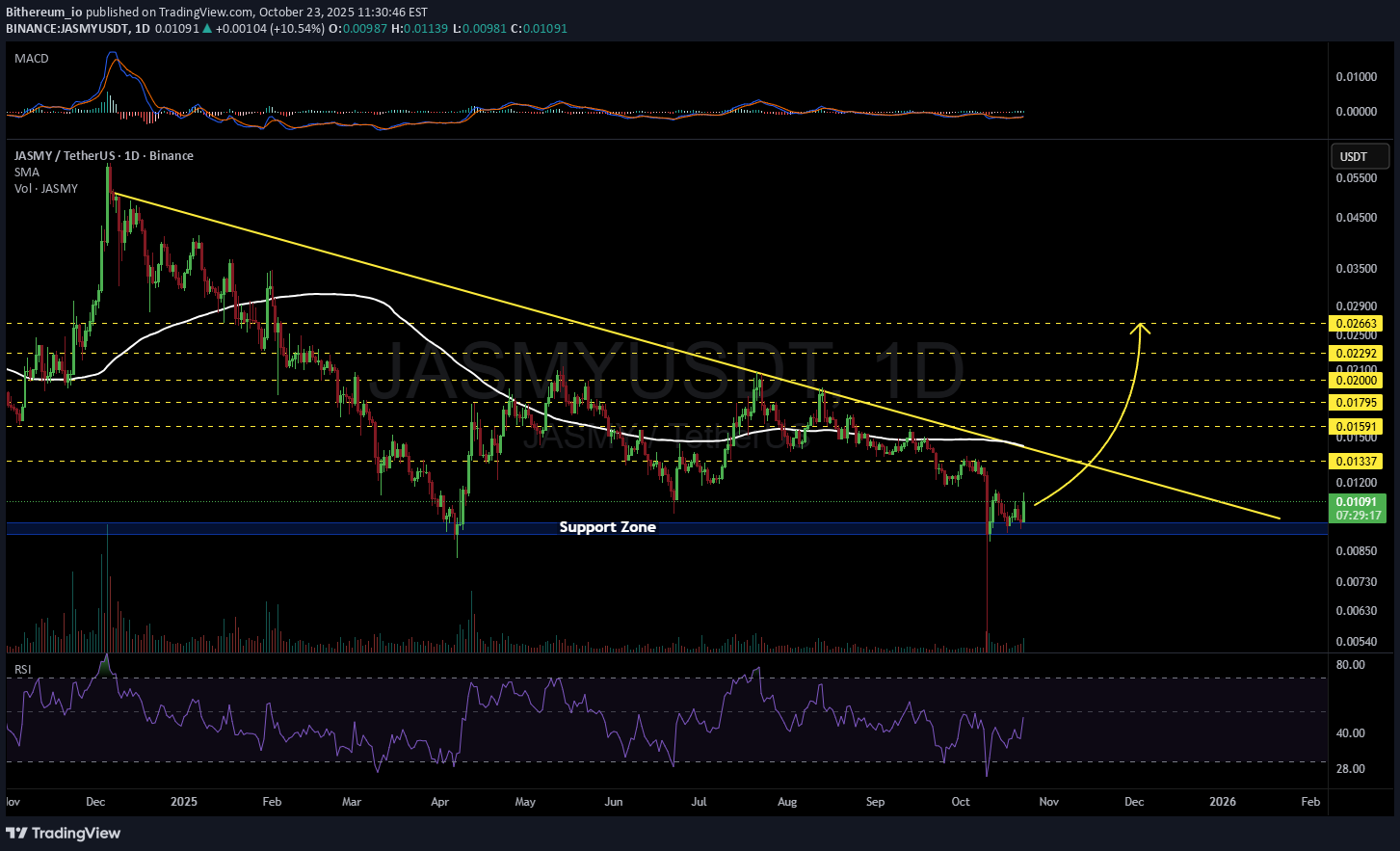The height and width of the screenshot is (851, 1400).
Task: Click the green upward price change triangle
Action: click(207, 29)
